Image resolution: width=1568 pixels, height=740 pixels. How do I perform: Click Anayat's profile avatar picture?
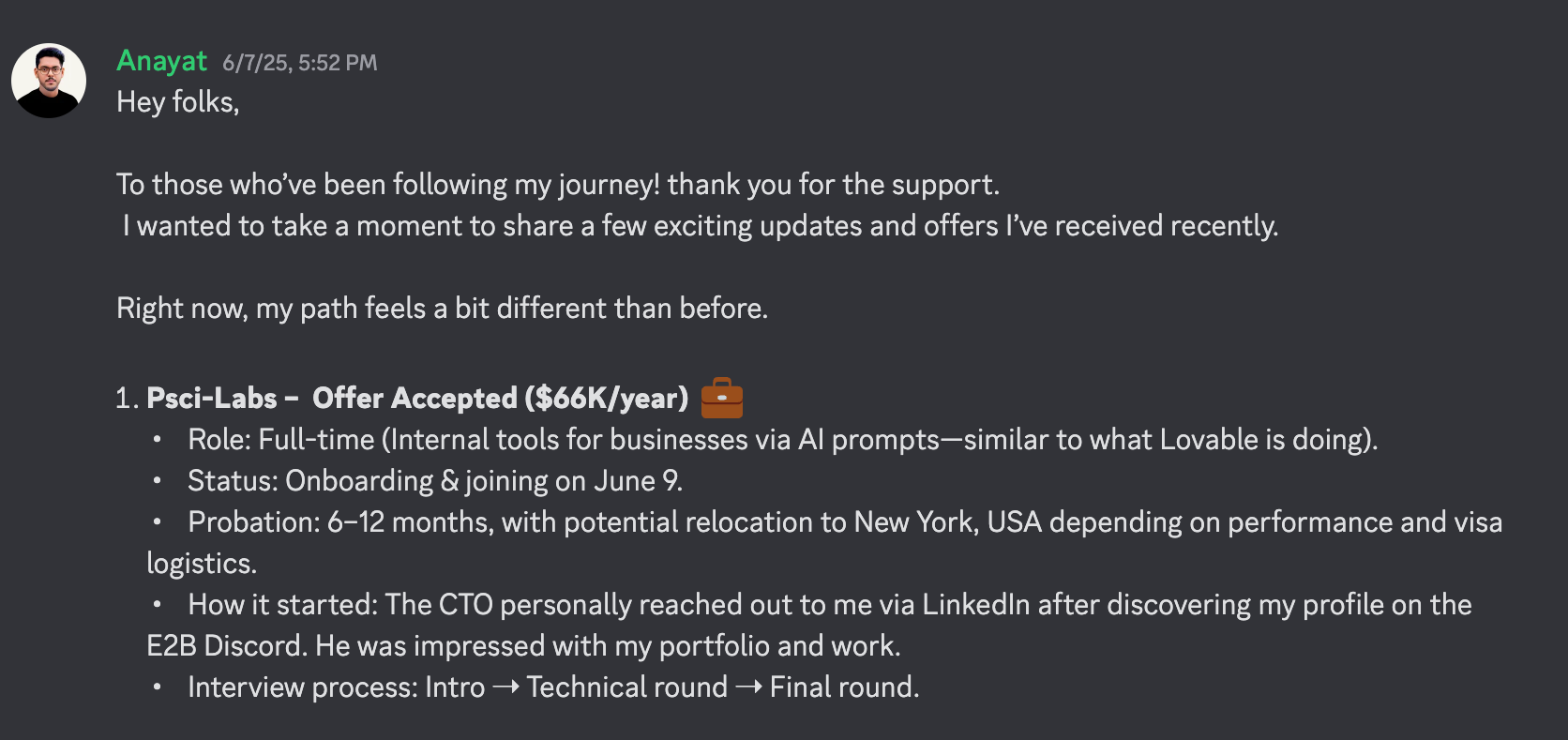[x=49, y=81]
